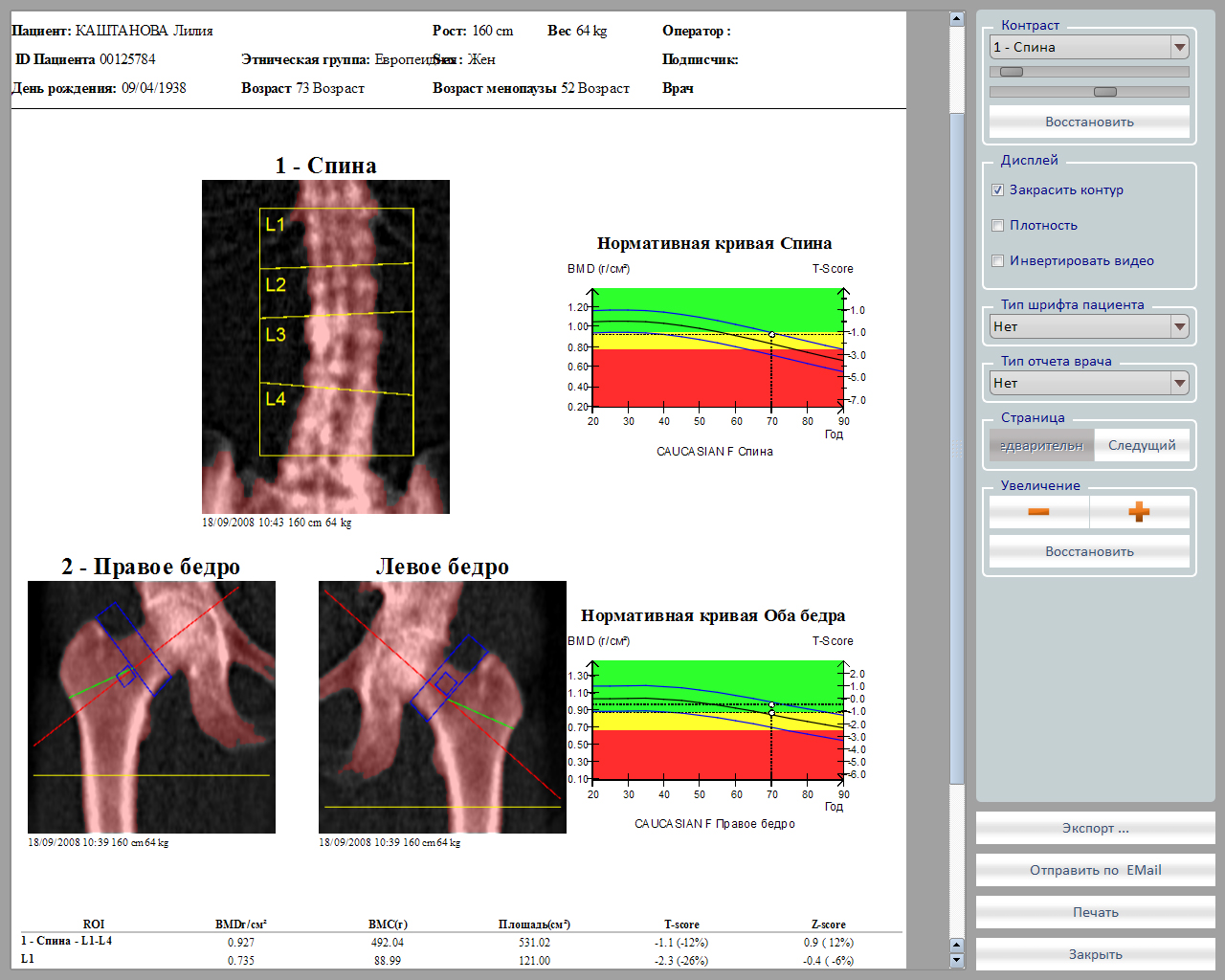Go to the previous page (Предварительный)
The width and height of the screenshot is (1225, 980).
(x=1041, y=445)
